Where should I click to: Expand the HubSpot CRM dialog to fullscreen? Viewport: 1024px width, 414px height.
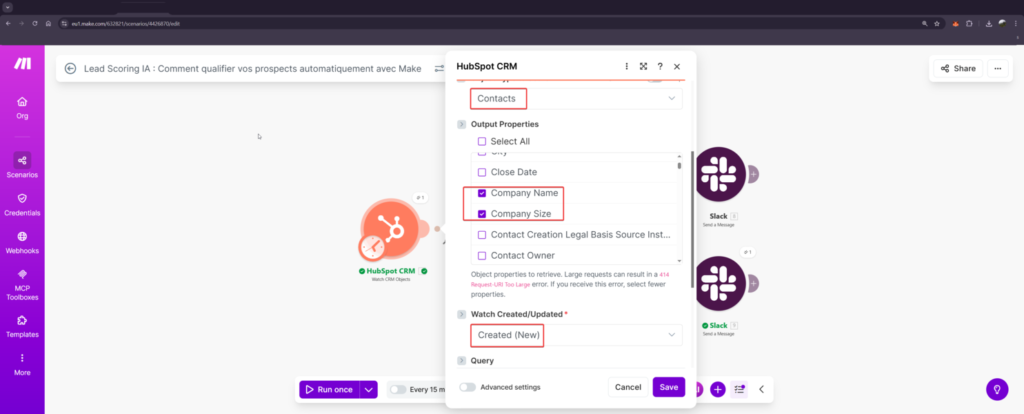(x=643, y=67)
